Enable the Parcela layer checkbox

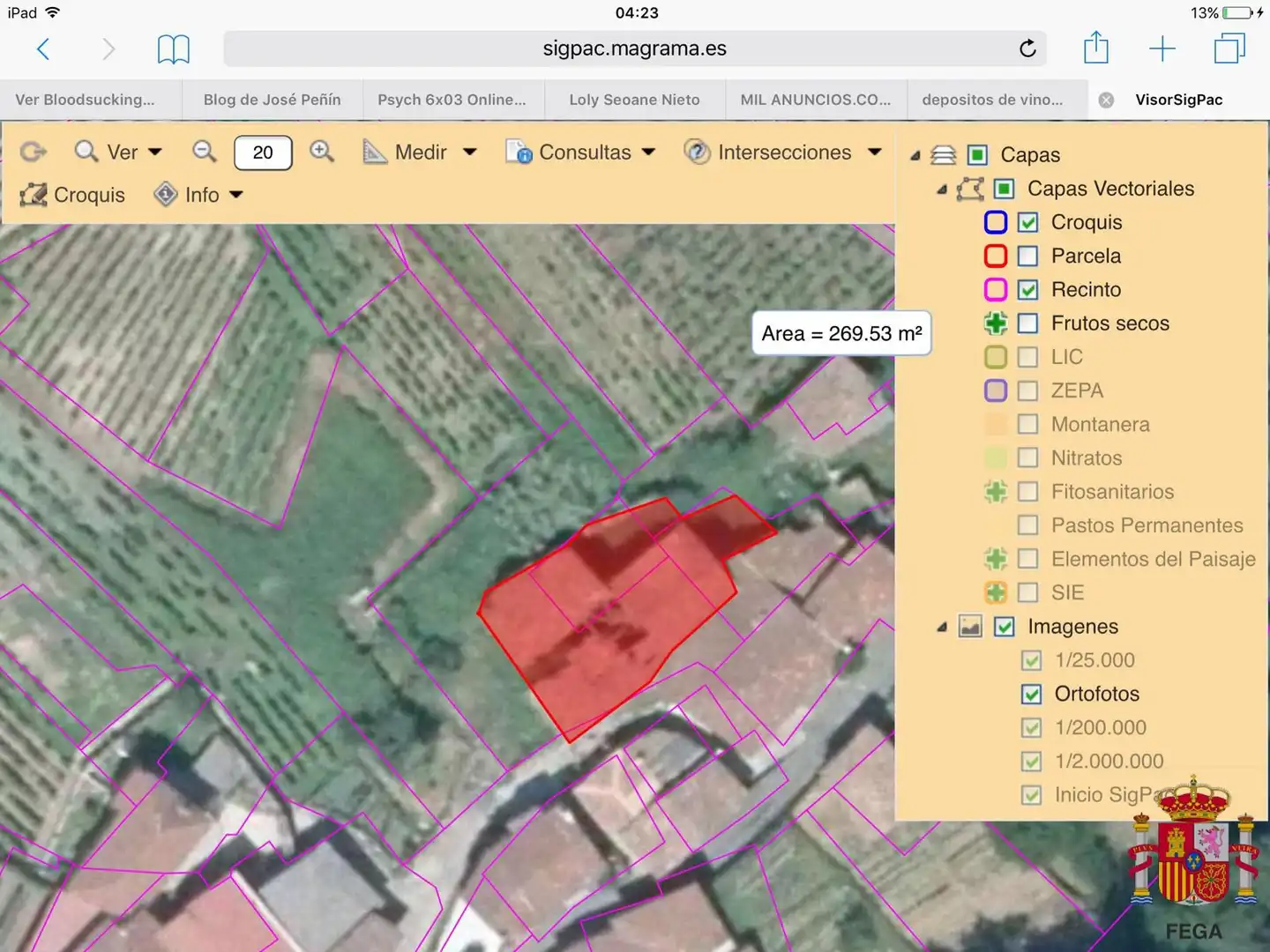pyautogui.click(x=1027, y=256)
